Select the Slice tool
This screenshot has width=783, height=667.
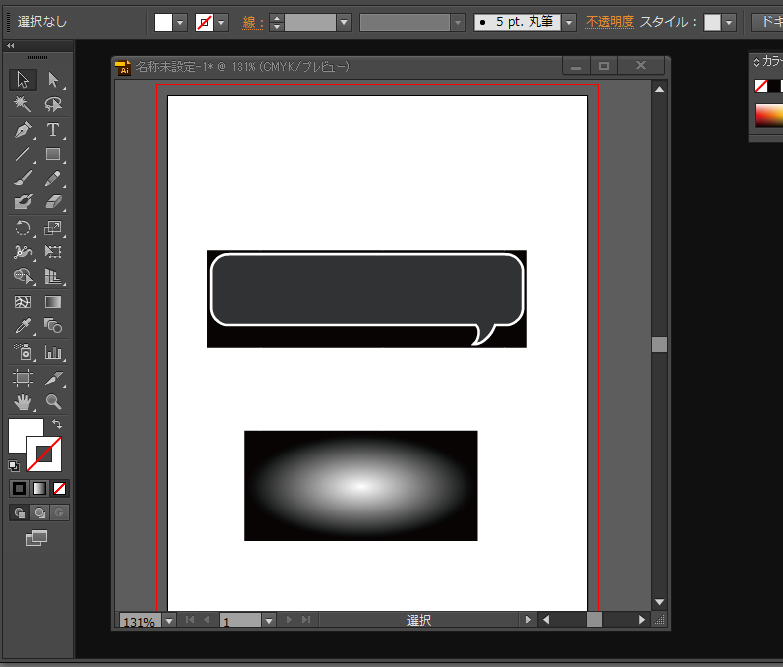[53, 378]
